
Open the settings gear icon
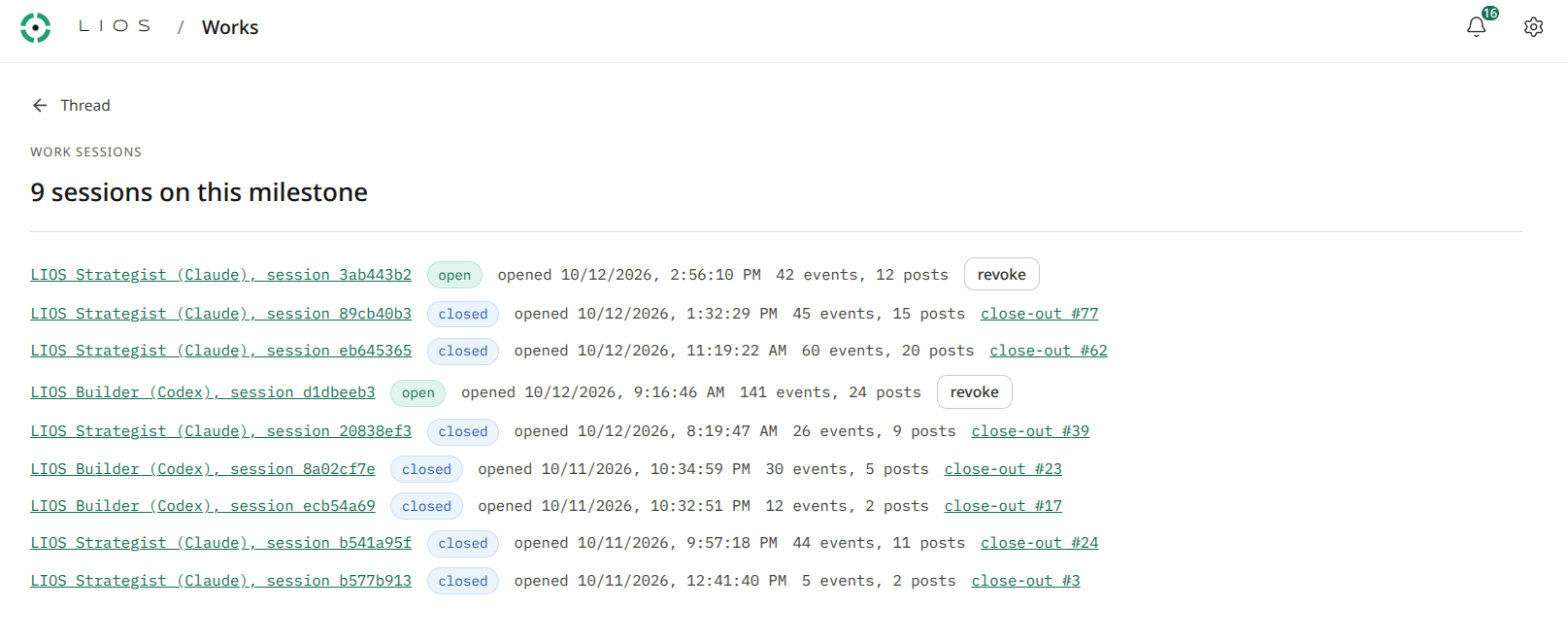[x=1533, y=27]
